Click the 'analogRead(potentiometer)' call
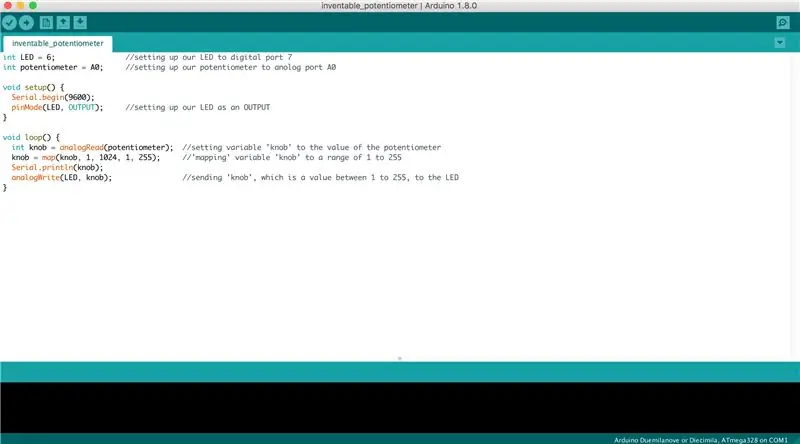 (116, 147)
